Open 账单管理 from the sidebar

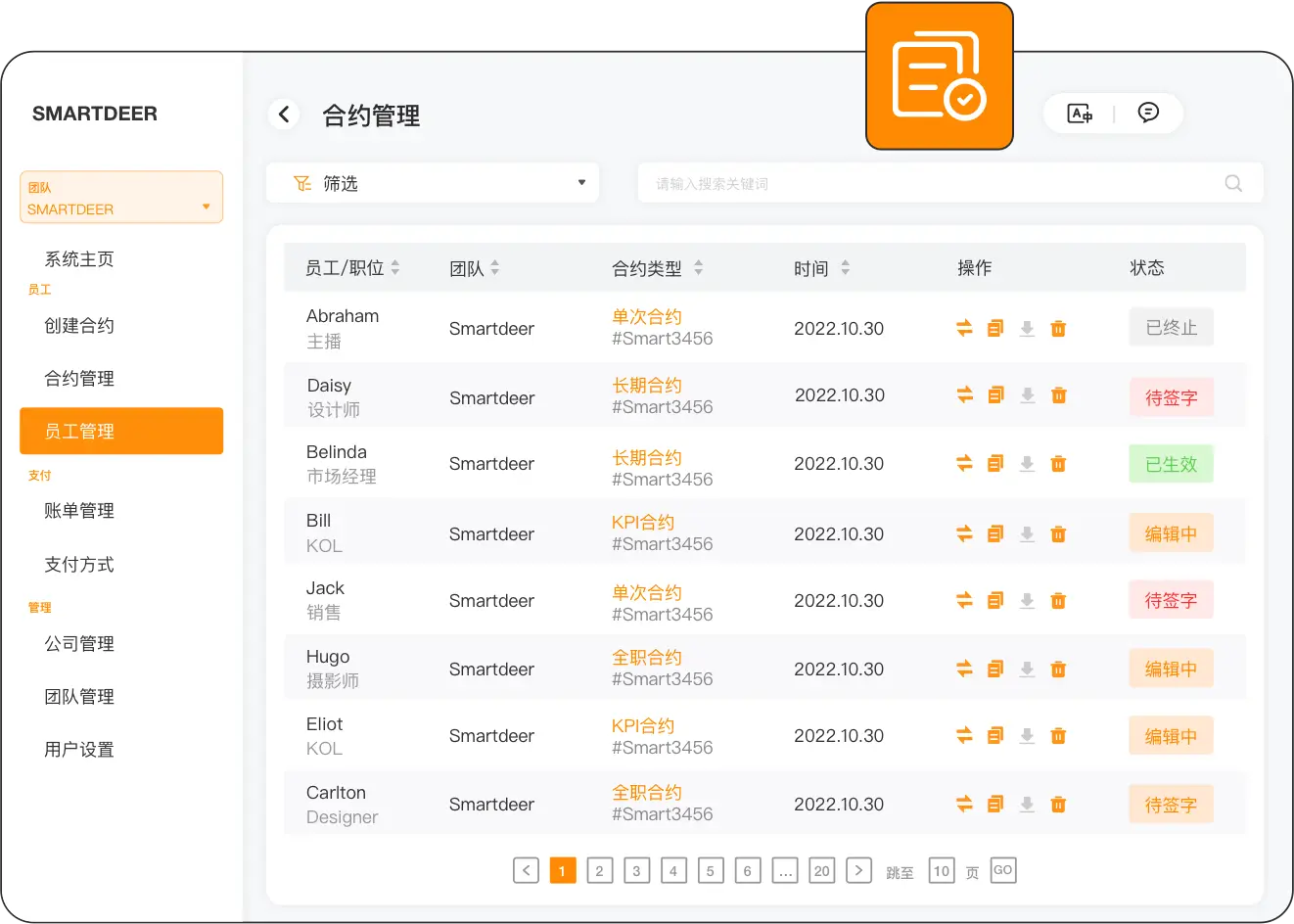[80, 510]
